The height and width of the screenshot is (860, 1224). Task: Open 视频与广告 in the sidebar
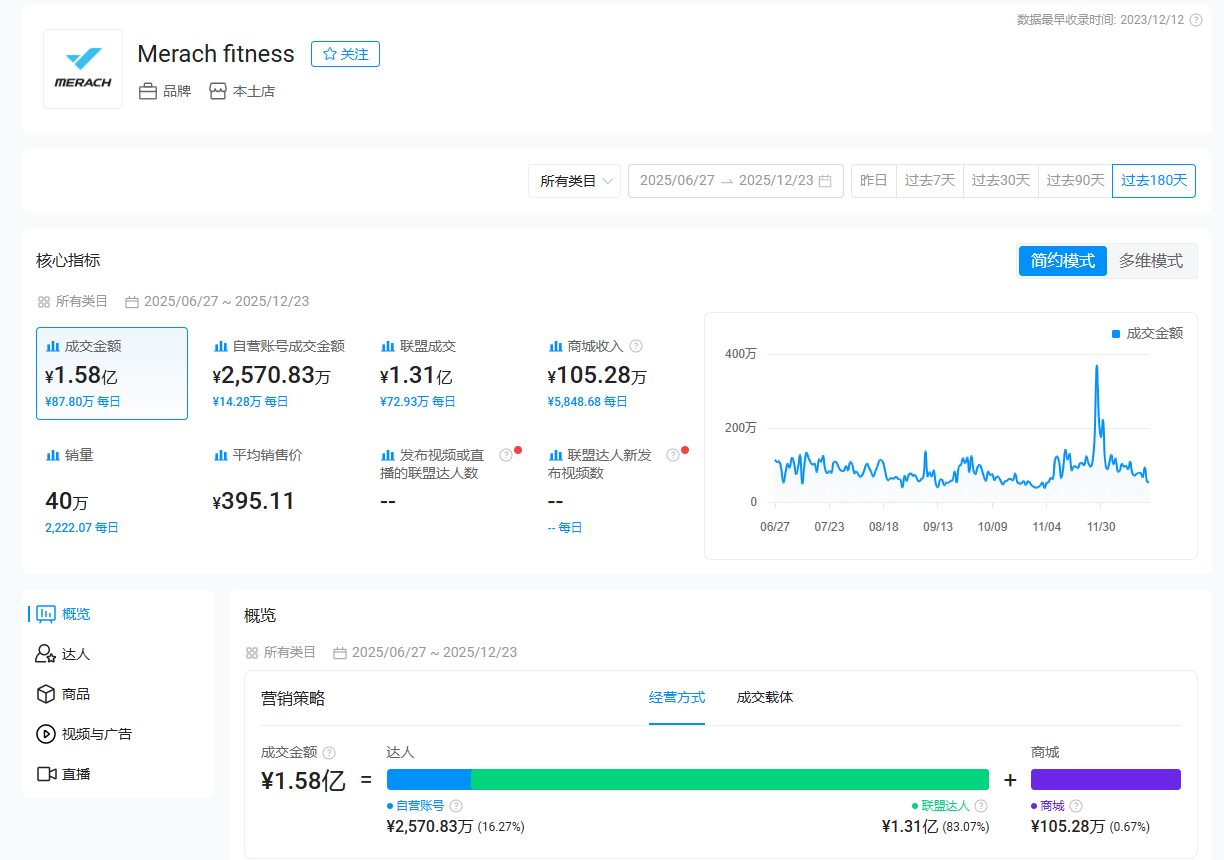[x=96, y=734]
